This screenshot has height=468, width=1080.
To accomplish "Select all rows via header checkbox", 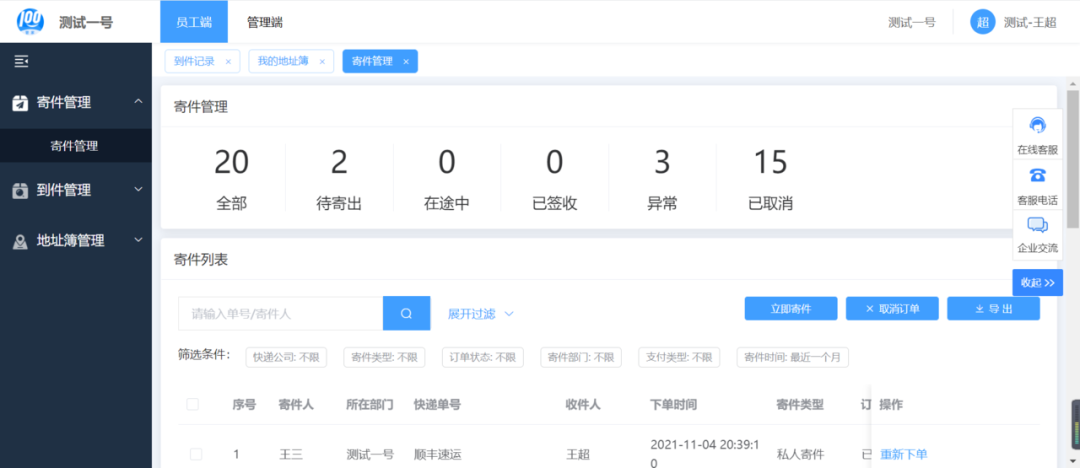I will pos(193,405).
